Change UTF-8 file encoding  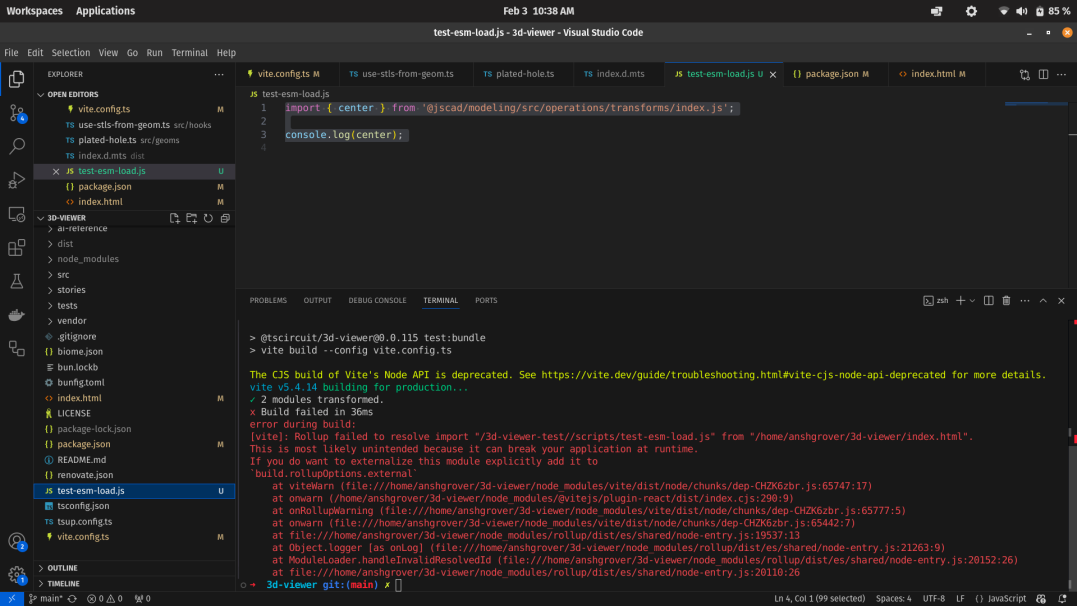point(933,598)
